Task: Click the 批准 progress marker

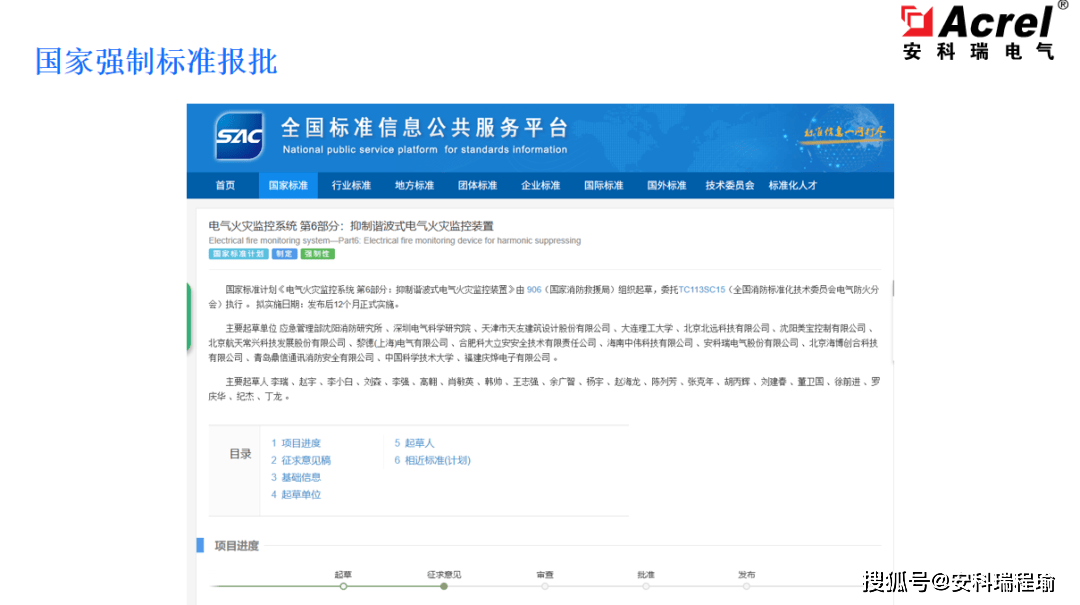Action: [645, 586]
